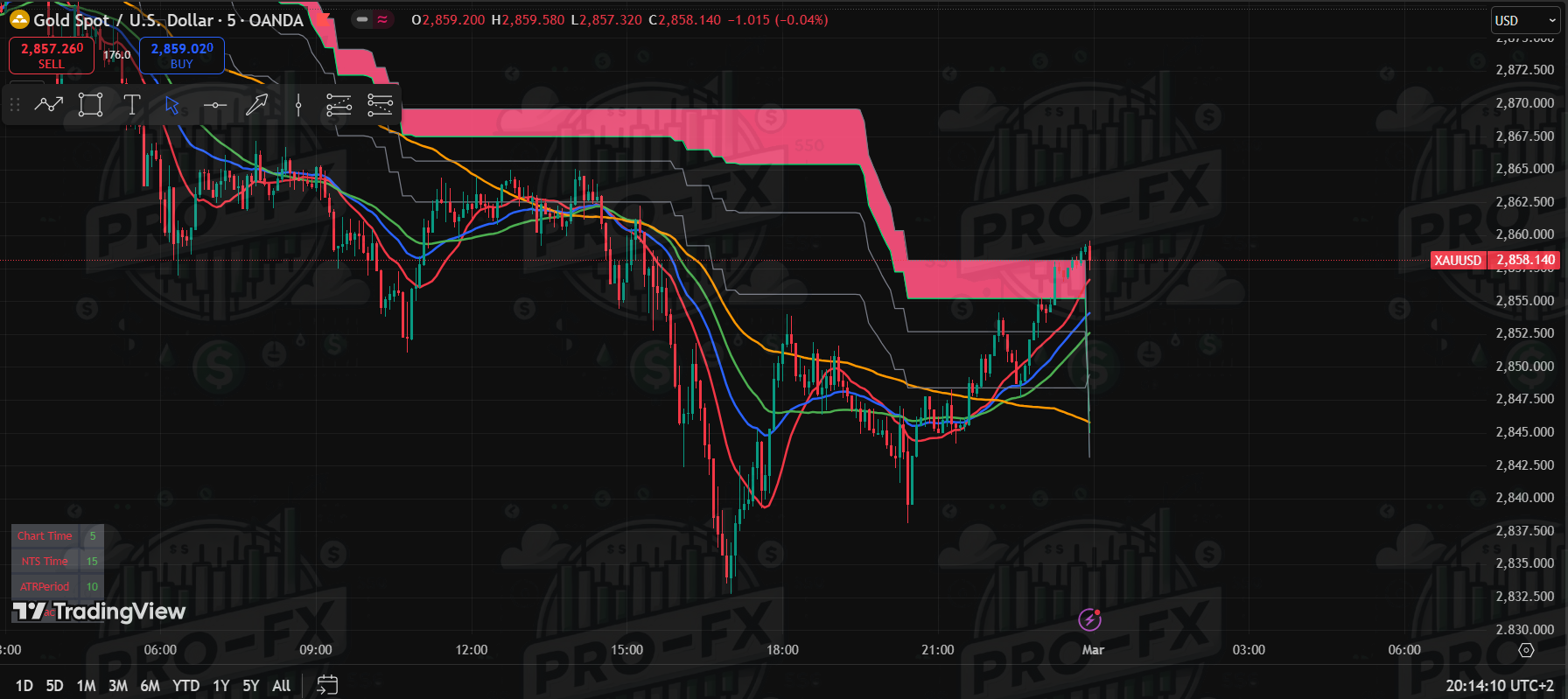This screenshot has height=699, width=1568.
Task: Click the 2,830.000 price axis label
Action: (x=1525, y=629)
